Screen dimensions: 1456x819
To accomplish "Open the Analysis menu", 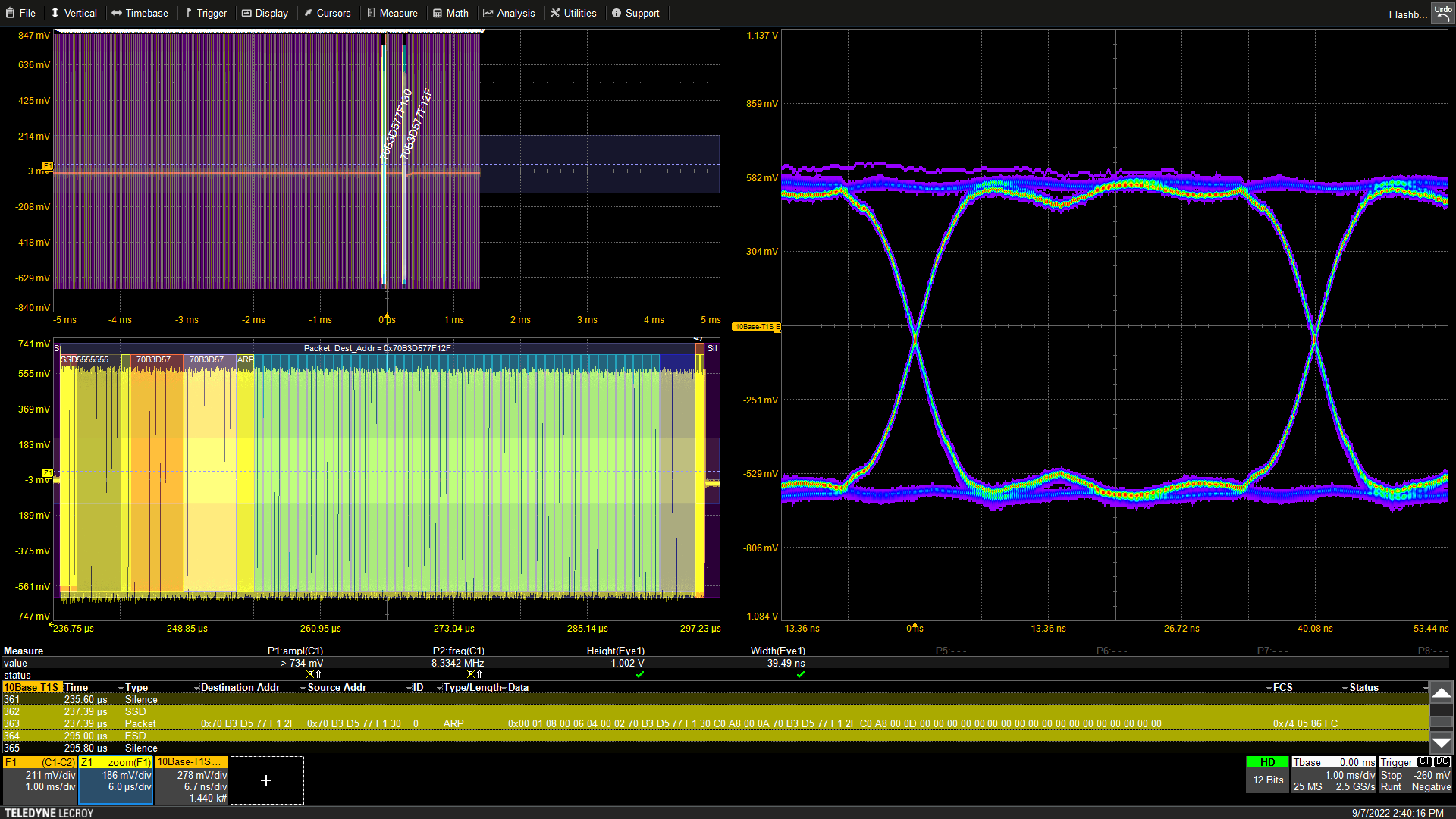I will point(509,13).
